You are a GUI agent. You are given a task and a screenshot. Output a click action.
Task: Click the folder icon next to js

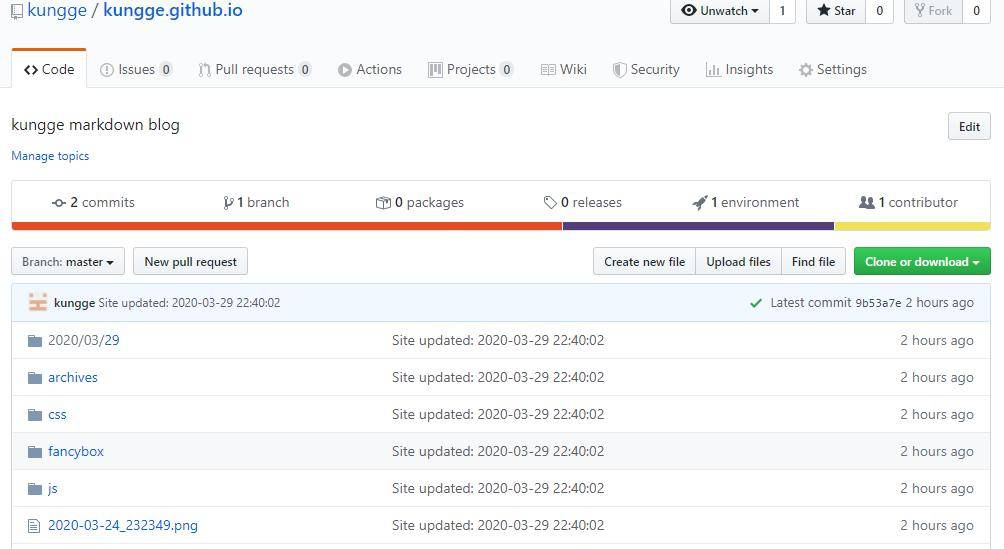(x=35, y=489)
